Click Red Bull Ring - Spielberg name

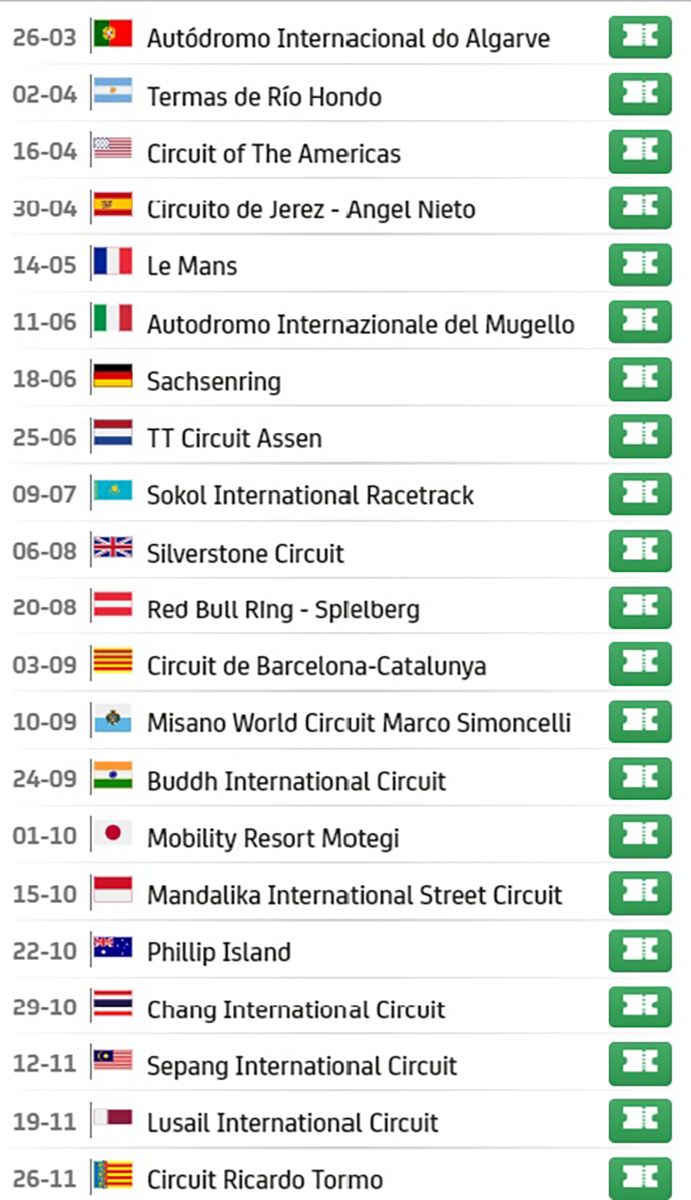pos(283,609)
